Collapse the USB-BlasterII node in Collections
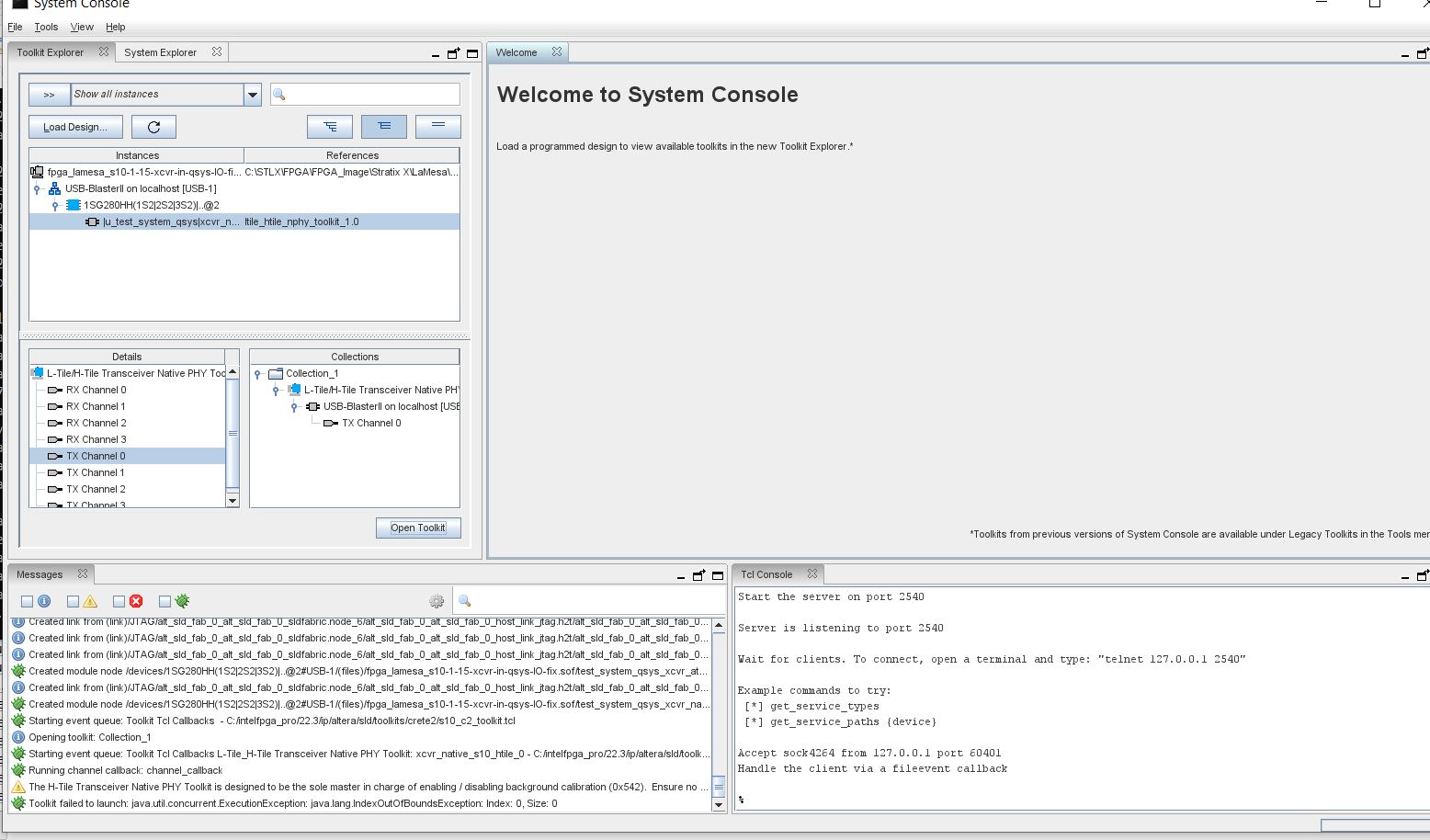The width and height of the screenshot is (1430, 840). [x=294, y=406]
